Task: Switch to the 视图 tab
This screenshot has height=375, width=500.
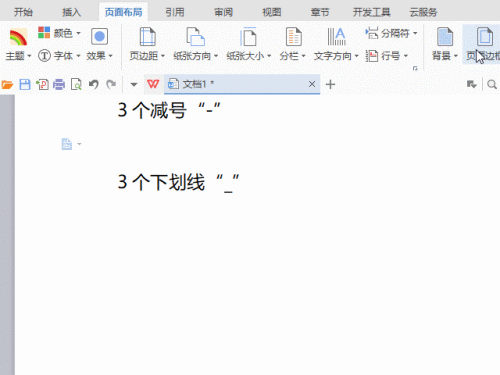Action: [x=272, y=12]
